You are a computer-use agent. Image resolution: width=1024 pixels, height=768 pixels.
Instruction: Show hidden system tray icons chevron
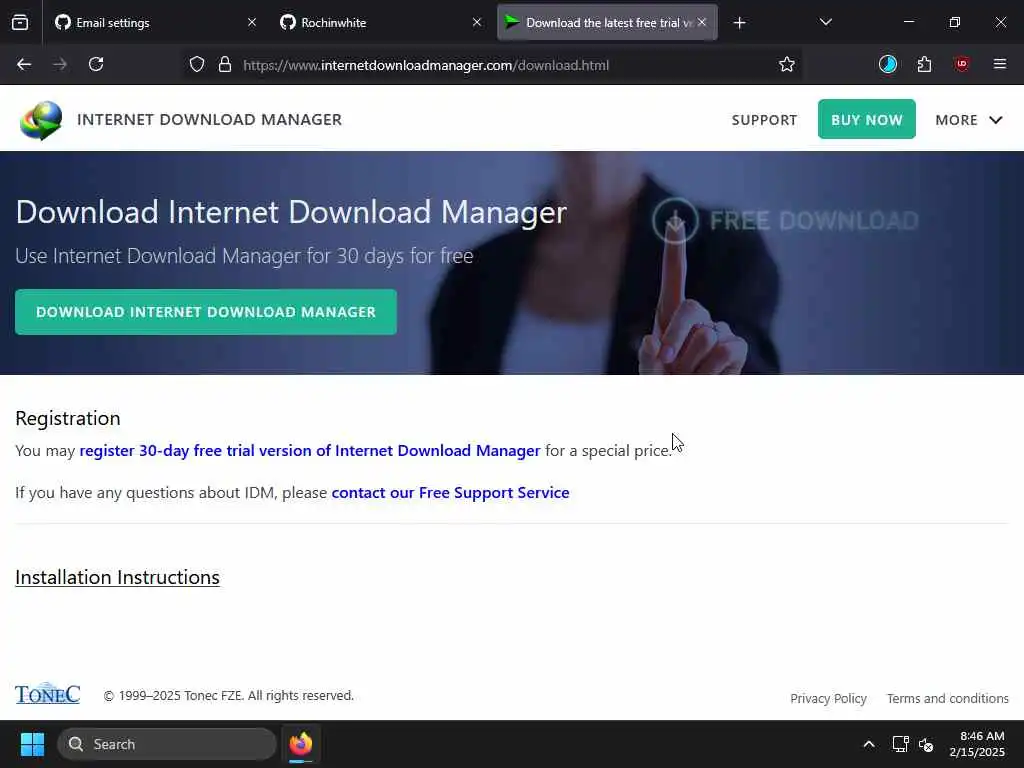coord(869,744)
